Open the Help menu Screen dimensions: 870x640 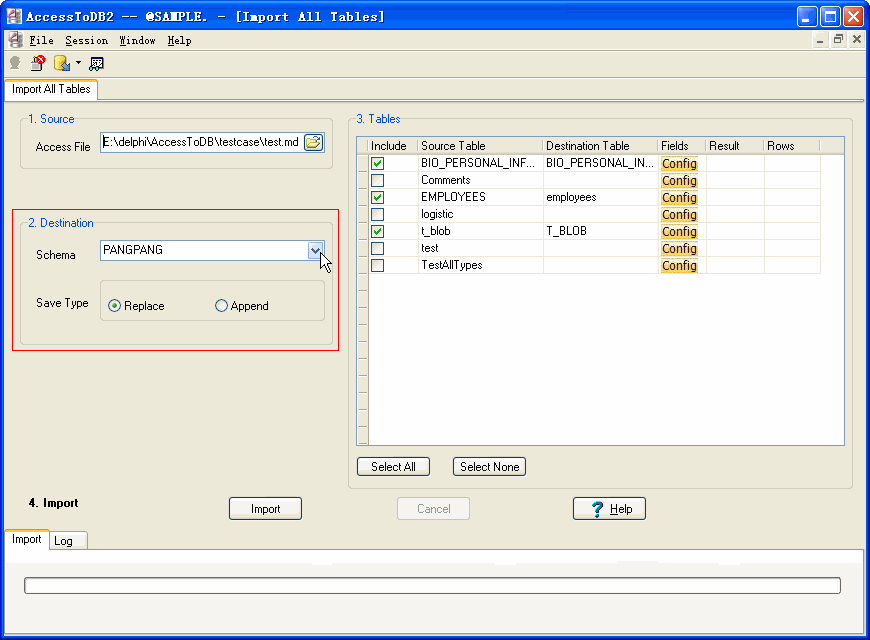(179, 41)
